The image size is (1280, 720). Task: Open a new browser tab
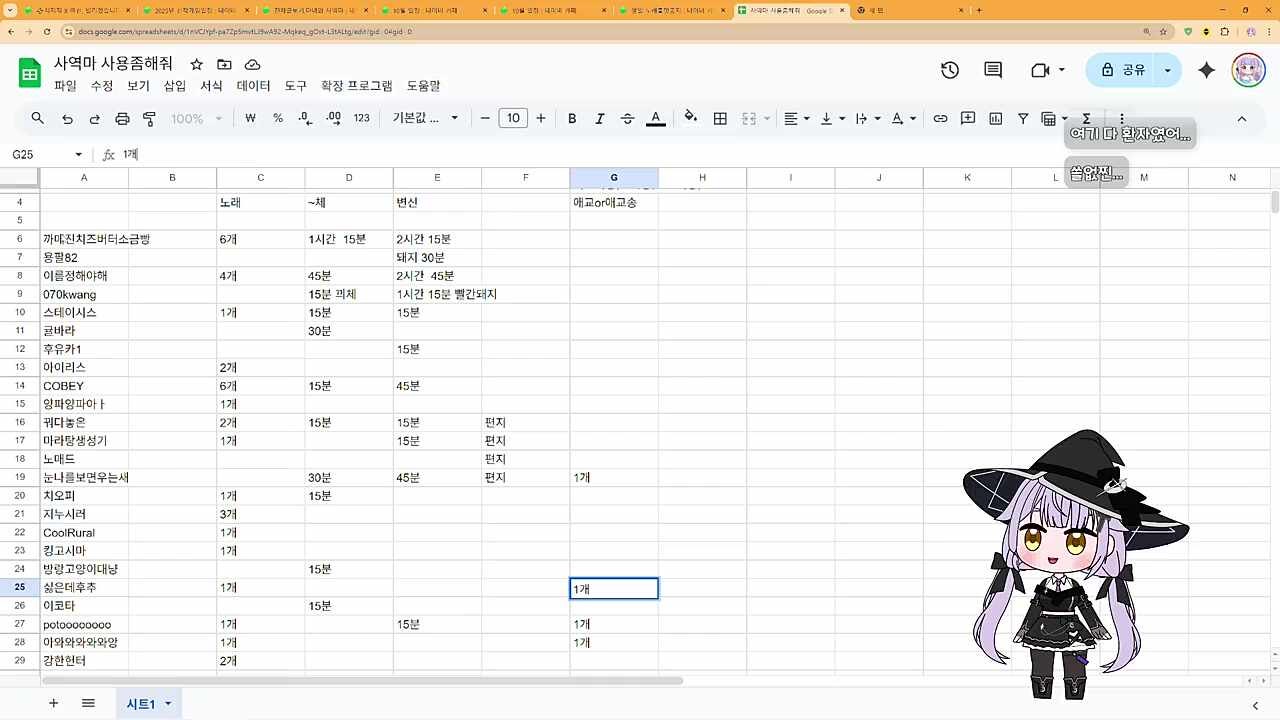point(978,10)
